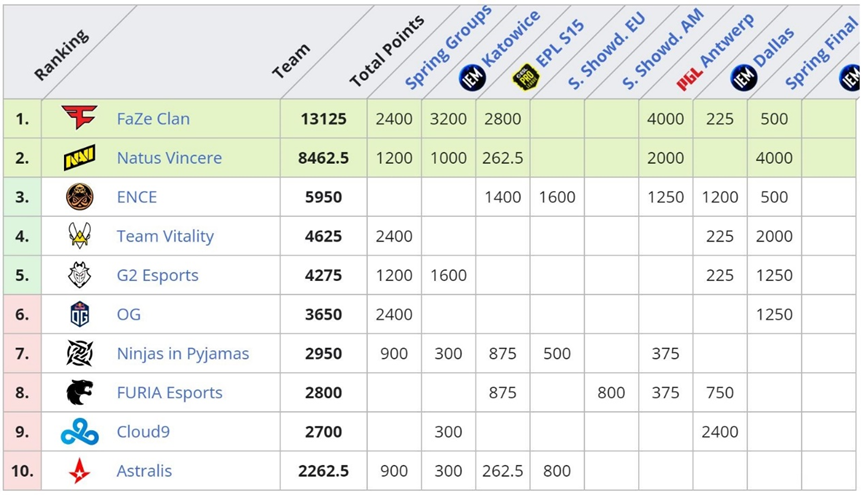Open the OG team link

tap(128, 314)
